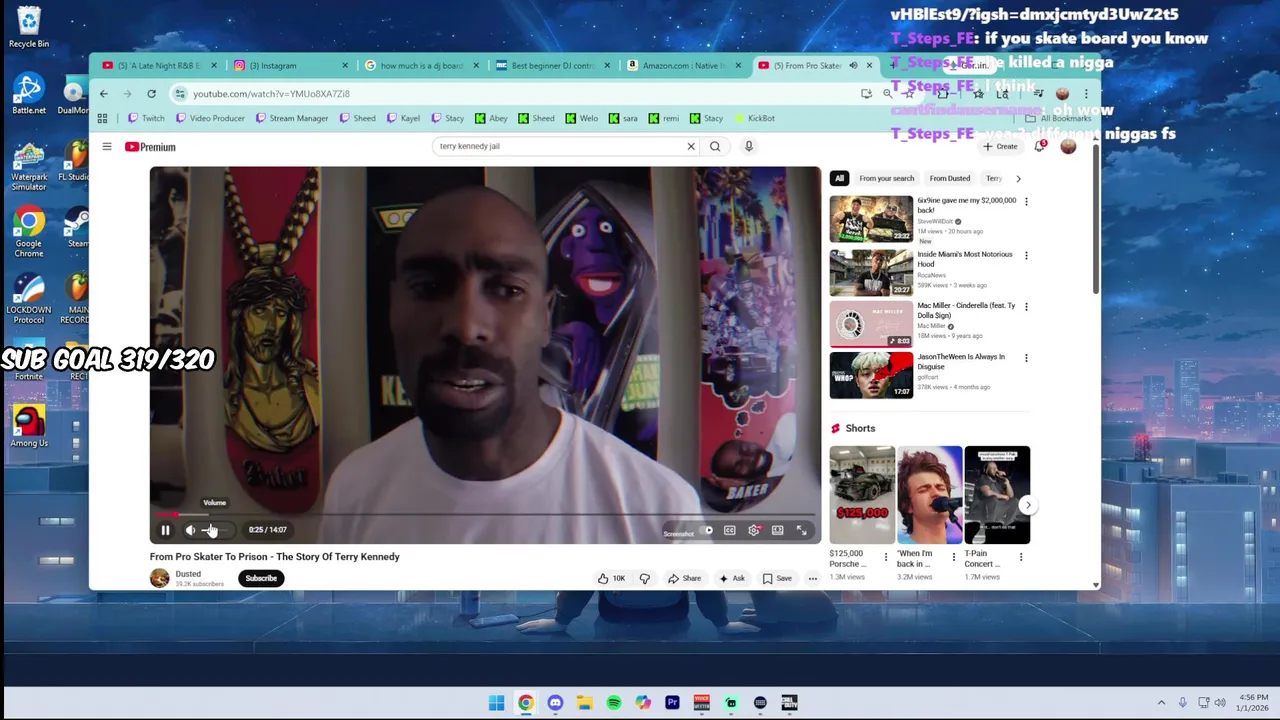
Task: Go to YouTube Premium home logo
Action: click(x=150, y=147)
